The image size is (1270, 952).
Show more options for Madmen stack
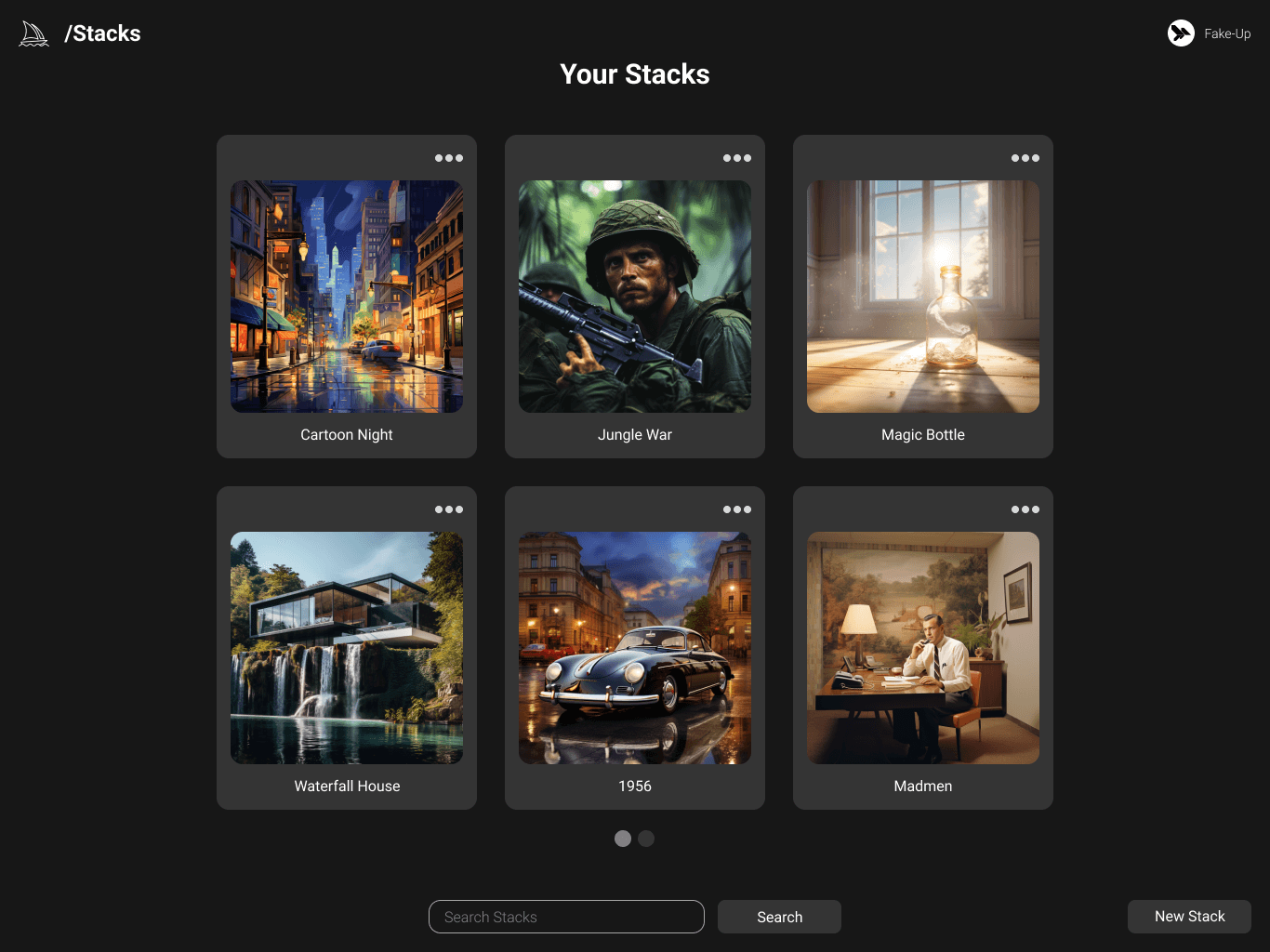(x=1025, y=509)
